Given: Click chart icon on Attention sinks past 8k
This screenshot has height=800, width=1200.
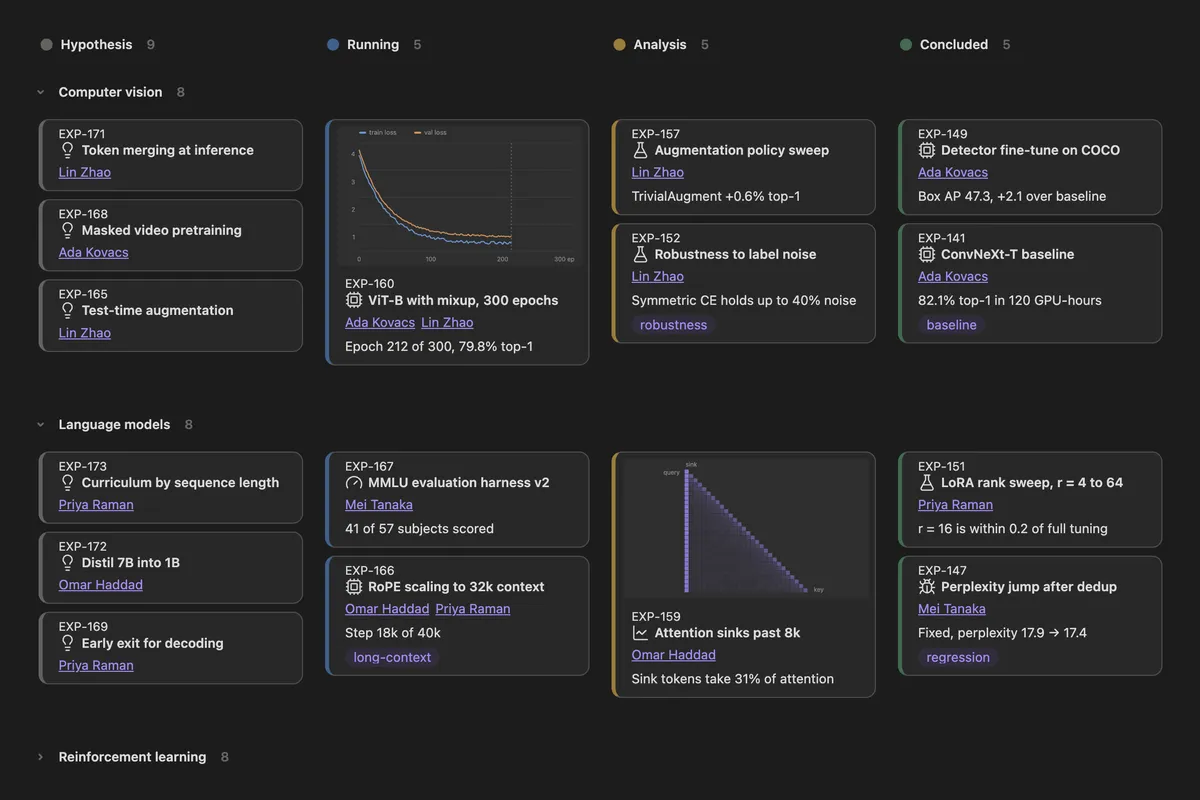Looking at the screenshot, I should point(640,633).
